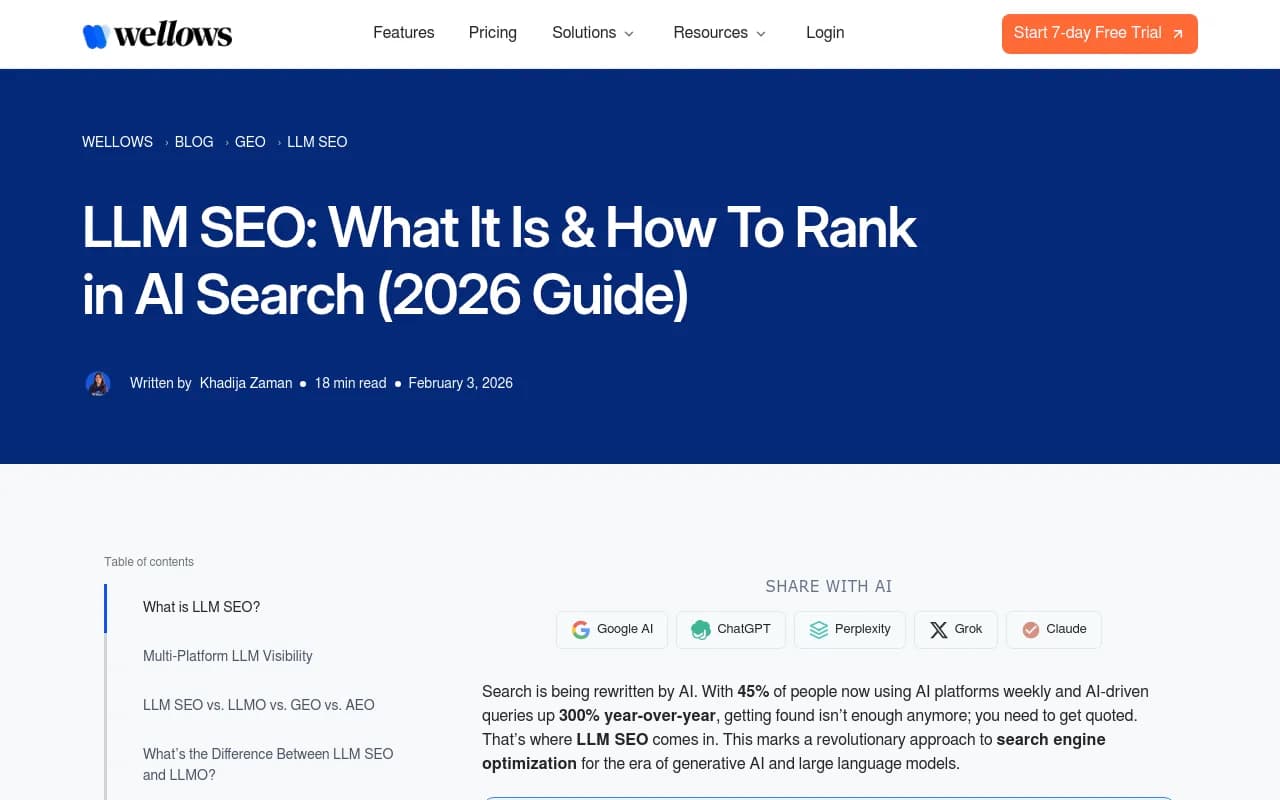Viewport: 1280px width, 800px height.
Task: Click the blue reading progress indicator bar
Action: [x=105, y=607]
